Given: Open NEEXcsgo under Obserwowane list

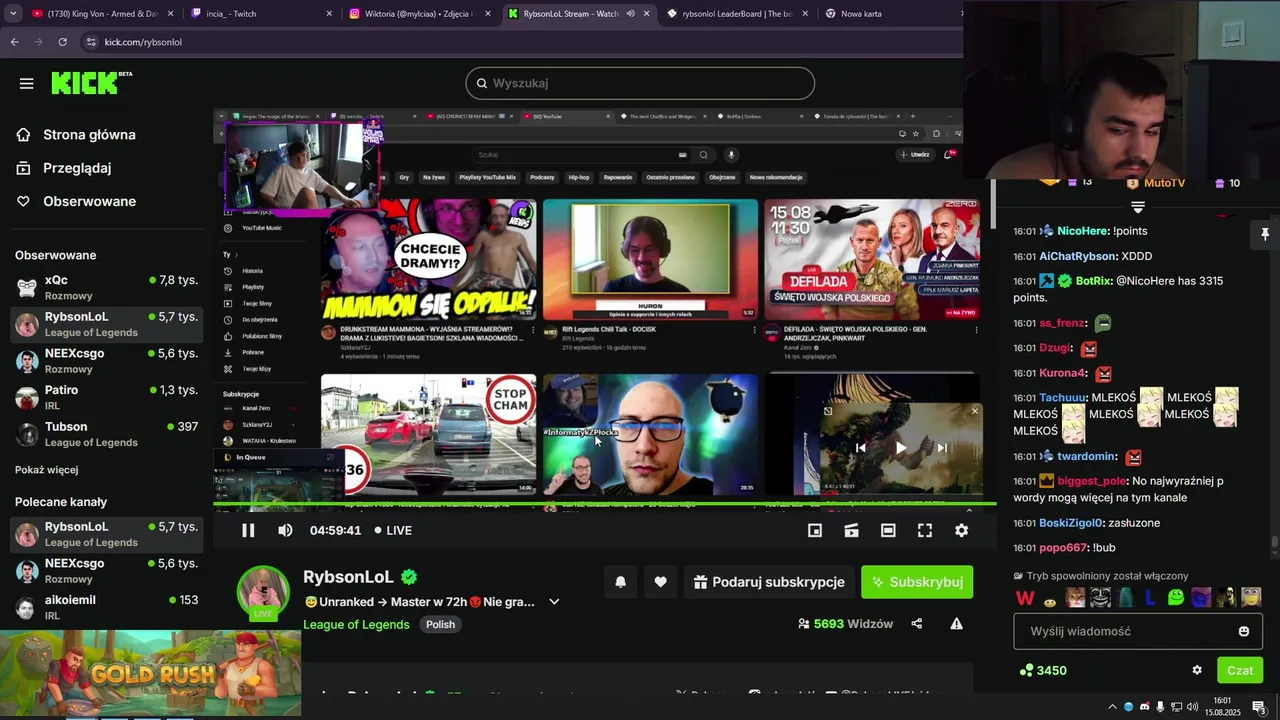Looking at the screenshot, I should pyautogui.click(x=107, y=360).
